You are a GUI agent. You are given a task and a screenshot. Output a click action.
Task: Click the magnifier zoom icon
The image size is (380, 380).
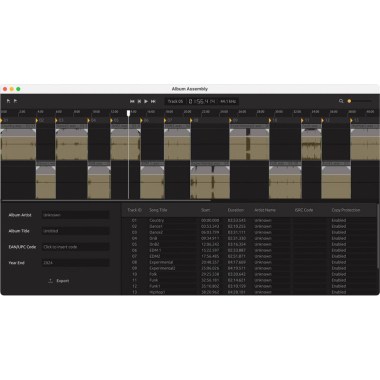coord(341,101)
